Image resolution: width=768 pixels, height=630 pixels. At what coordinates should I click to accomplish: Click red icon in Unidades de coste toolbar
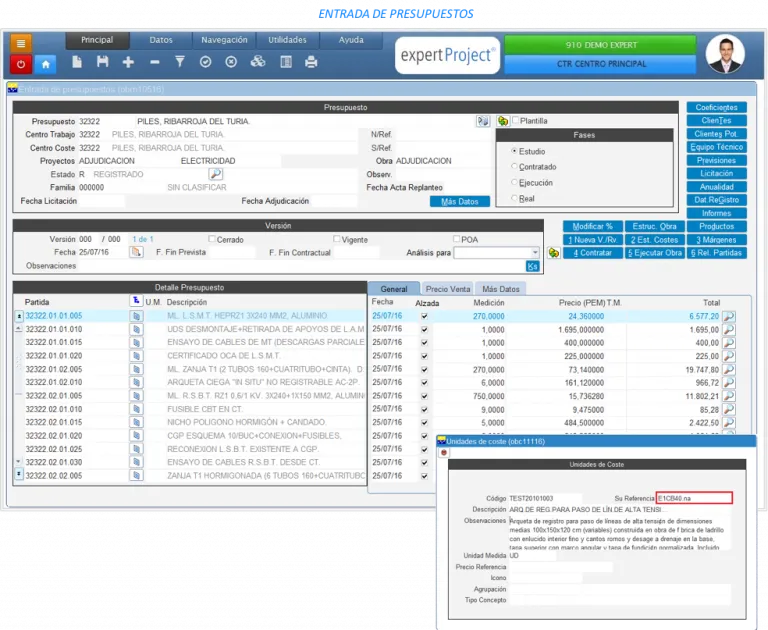click(x=444, y=453)
